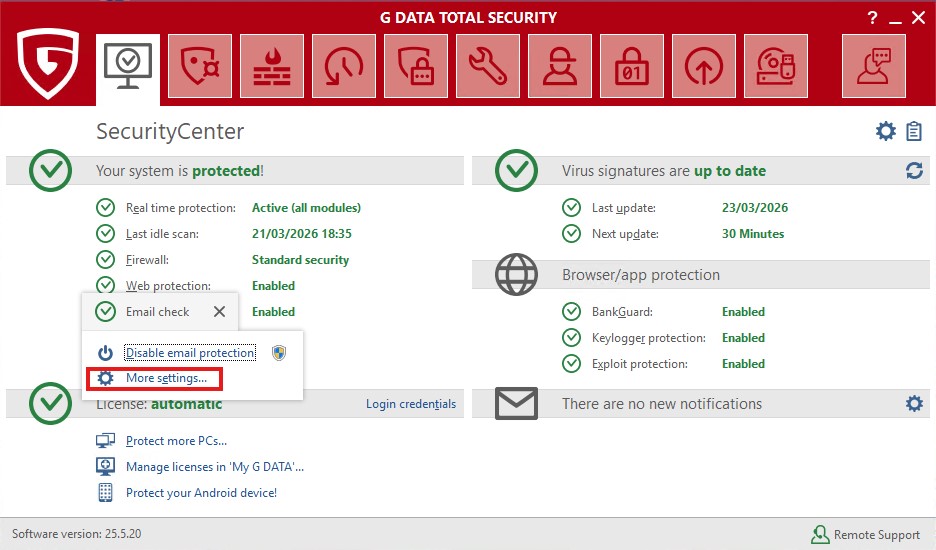936x550 pixels.
Task: Open the Virus protection shield tab
Action: click(200, 66)
